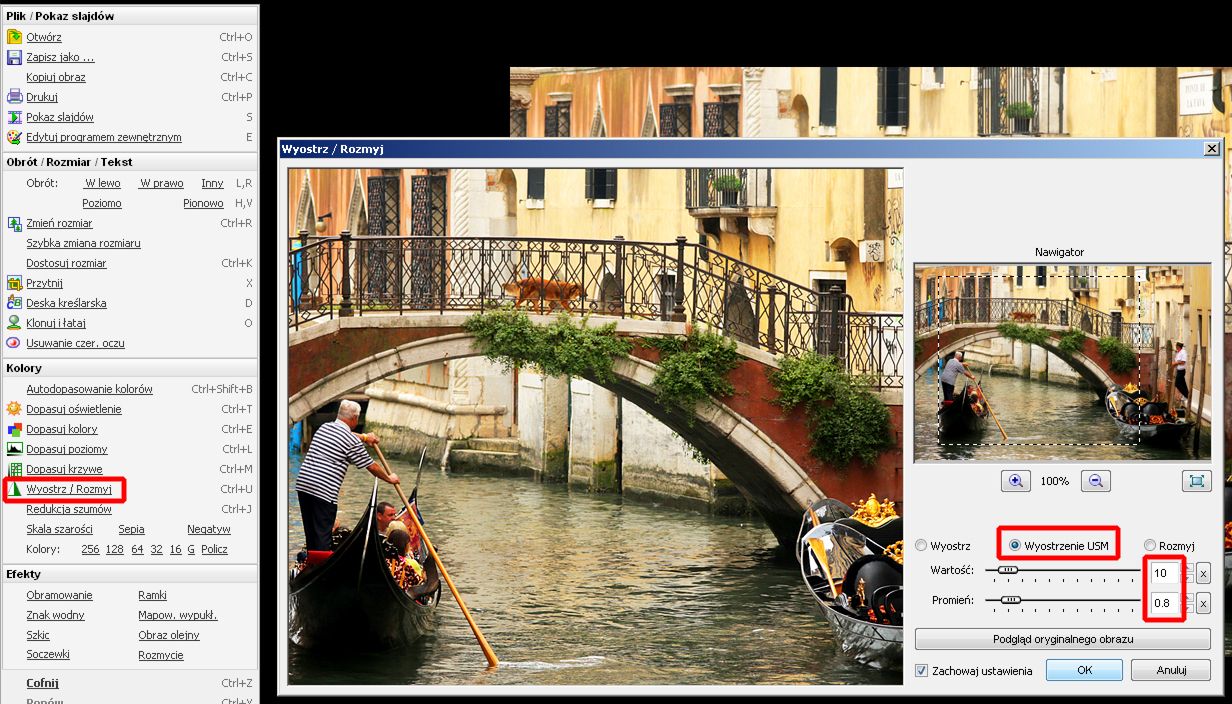The image size is (1232, 704).
Task: Click the Drukuj printer icon
Action: pos(14,97)
